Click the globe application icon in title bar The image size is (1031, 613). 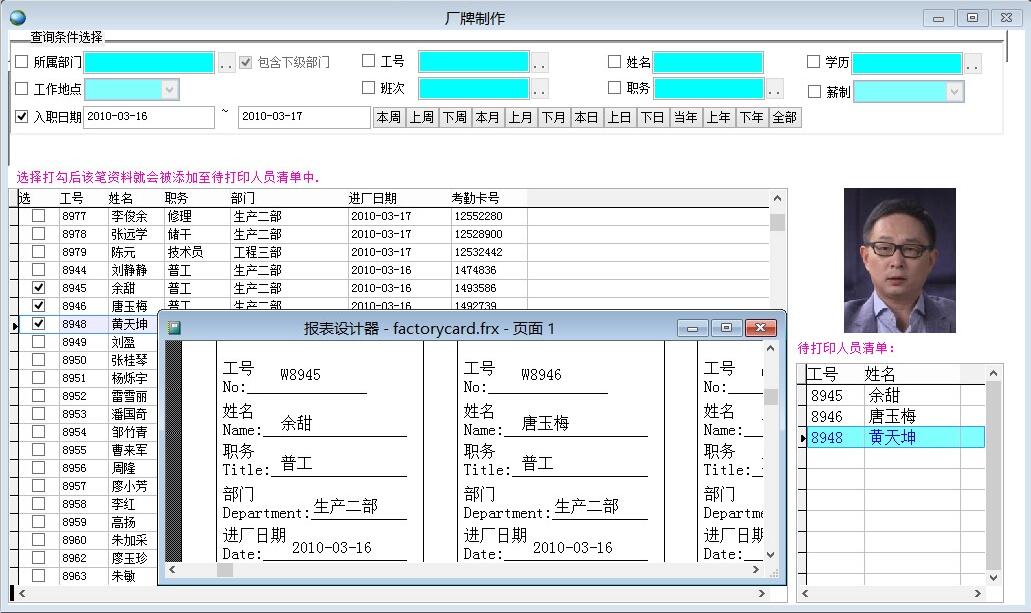tap(17, 17)
